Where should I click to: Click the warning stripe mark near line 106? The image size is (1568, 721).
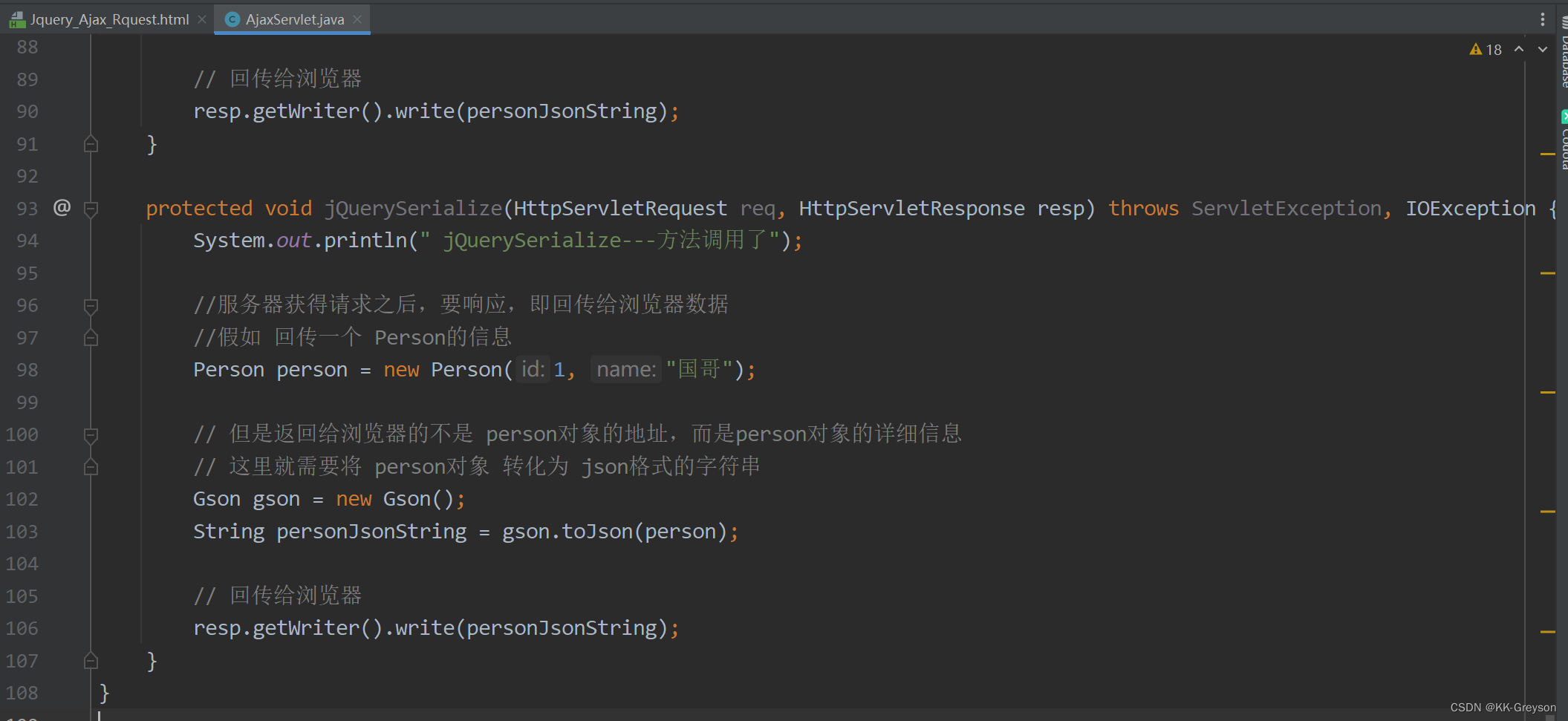tap(1548, 632)
